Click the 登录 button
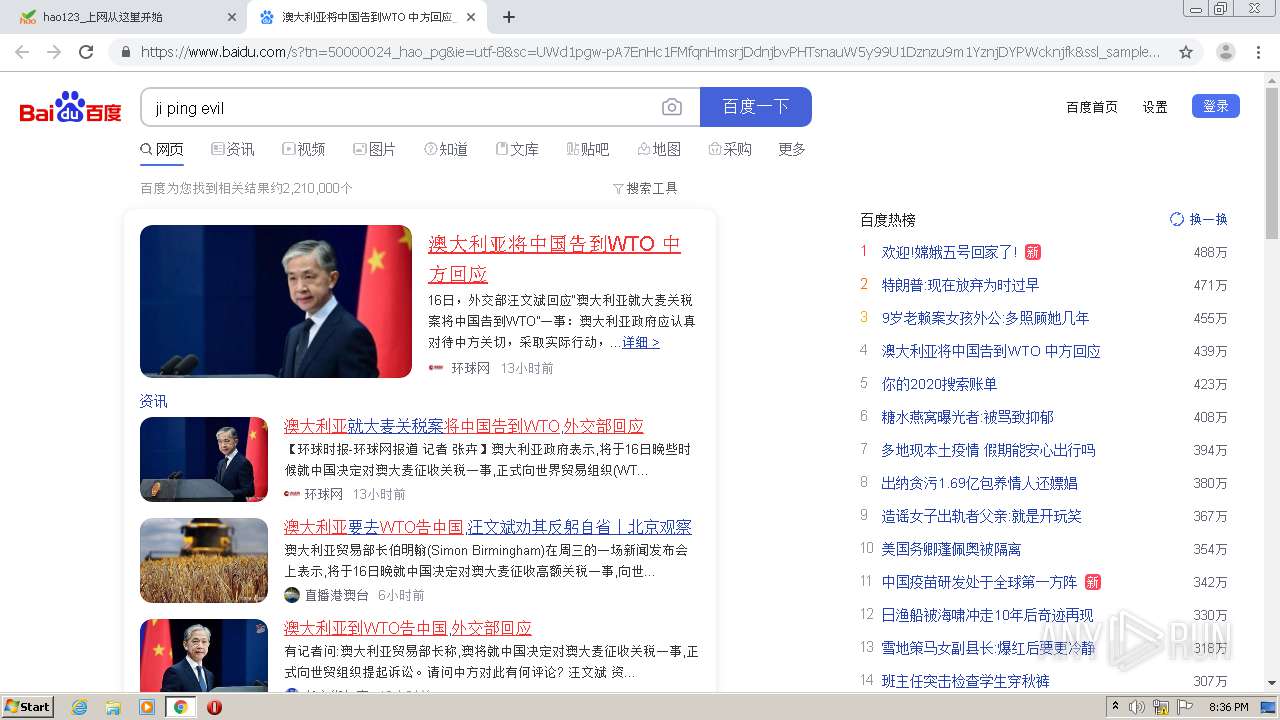1280x720 pixels. coord(1216,106)
